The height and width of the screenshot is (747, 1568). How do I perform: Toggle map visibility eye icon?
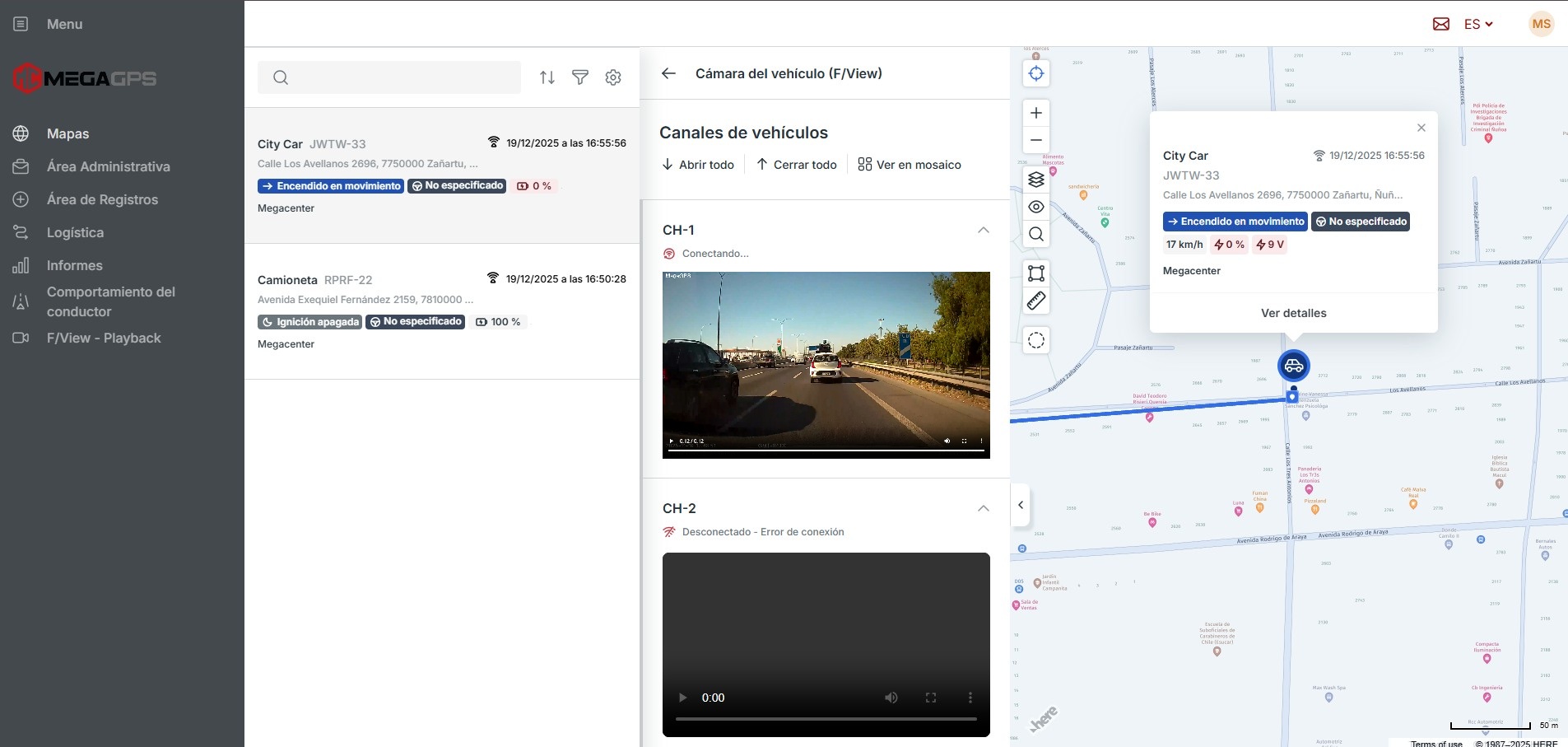coord(1036,207)
